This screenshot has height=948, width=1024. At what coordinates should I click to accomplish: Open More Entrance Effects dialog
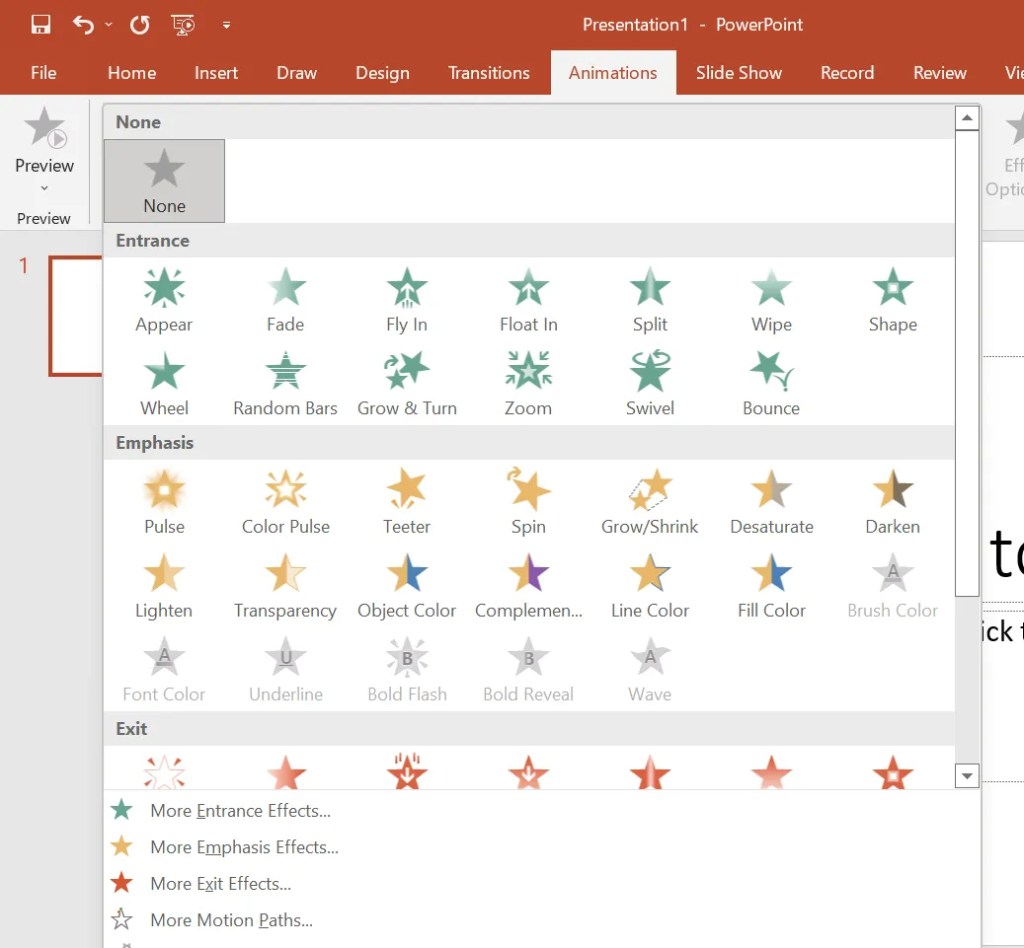click(240, 811)
